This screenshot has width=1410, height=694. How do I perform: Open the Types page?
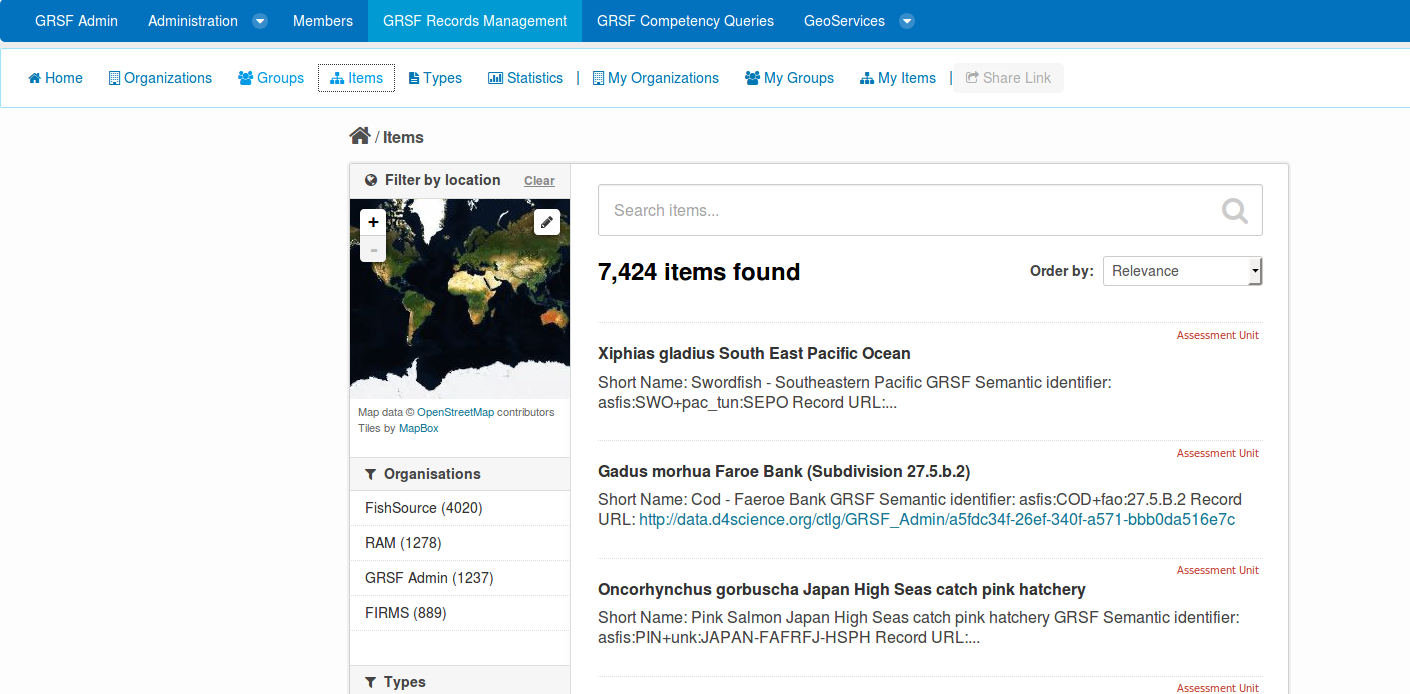pos(435,78)
